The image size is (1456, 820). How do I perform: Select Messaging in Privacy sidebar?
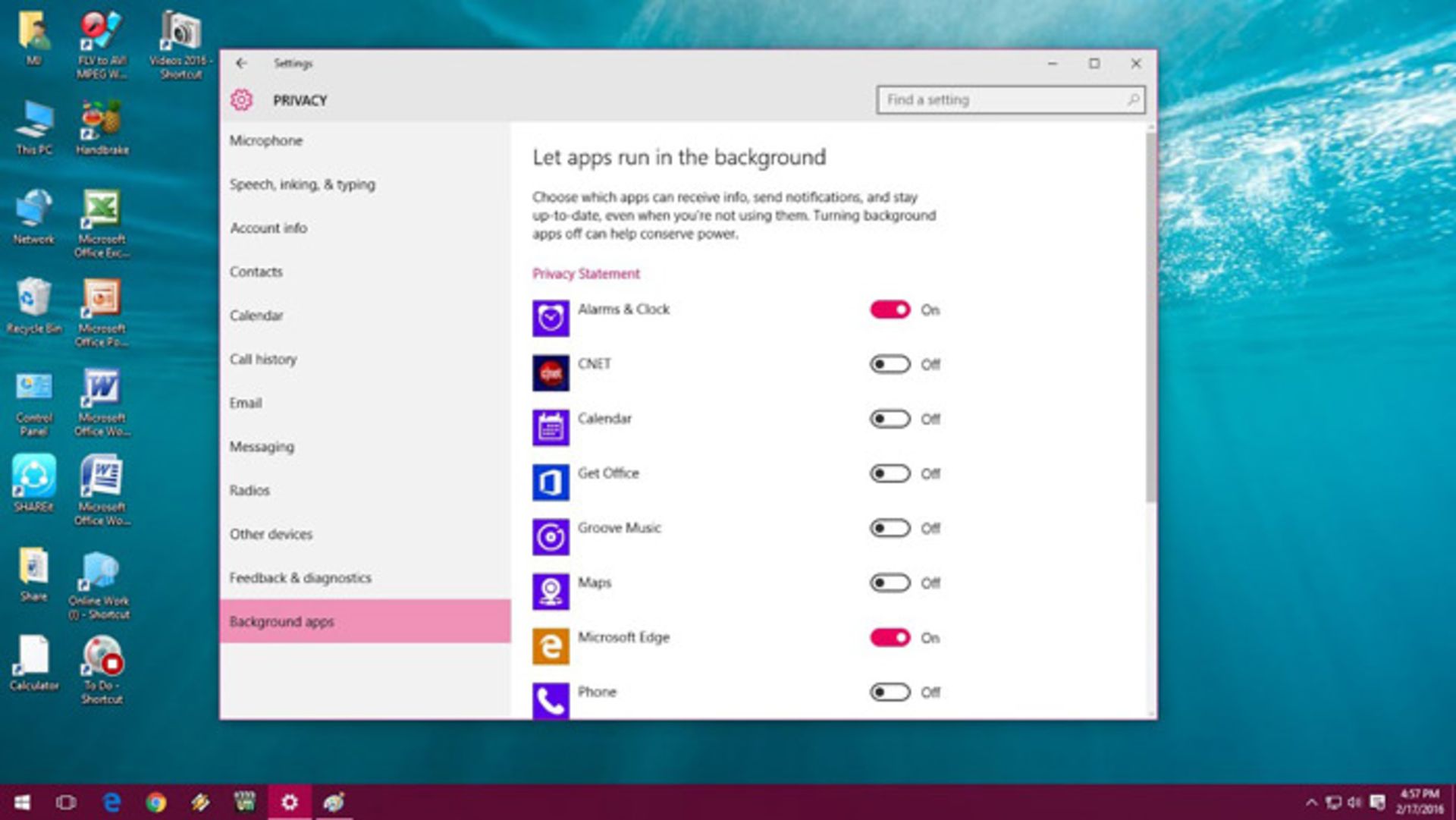coord(365,447)
